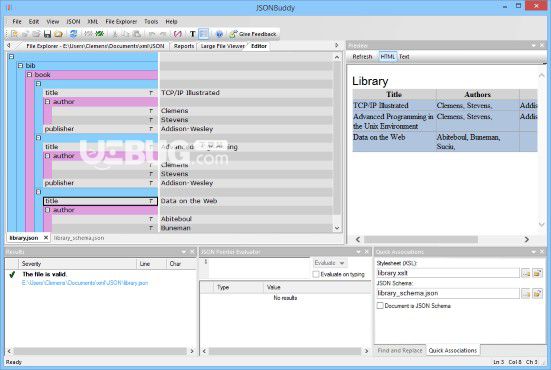Collapse the root JSON object node
The width and height of the screenshot is (551, 370).
(x=11, y=56)
